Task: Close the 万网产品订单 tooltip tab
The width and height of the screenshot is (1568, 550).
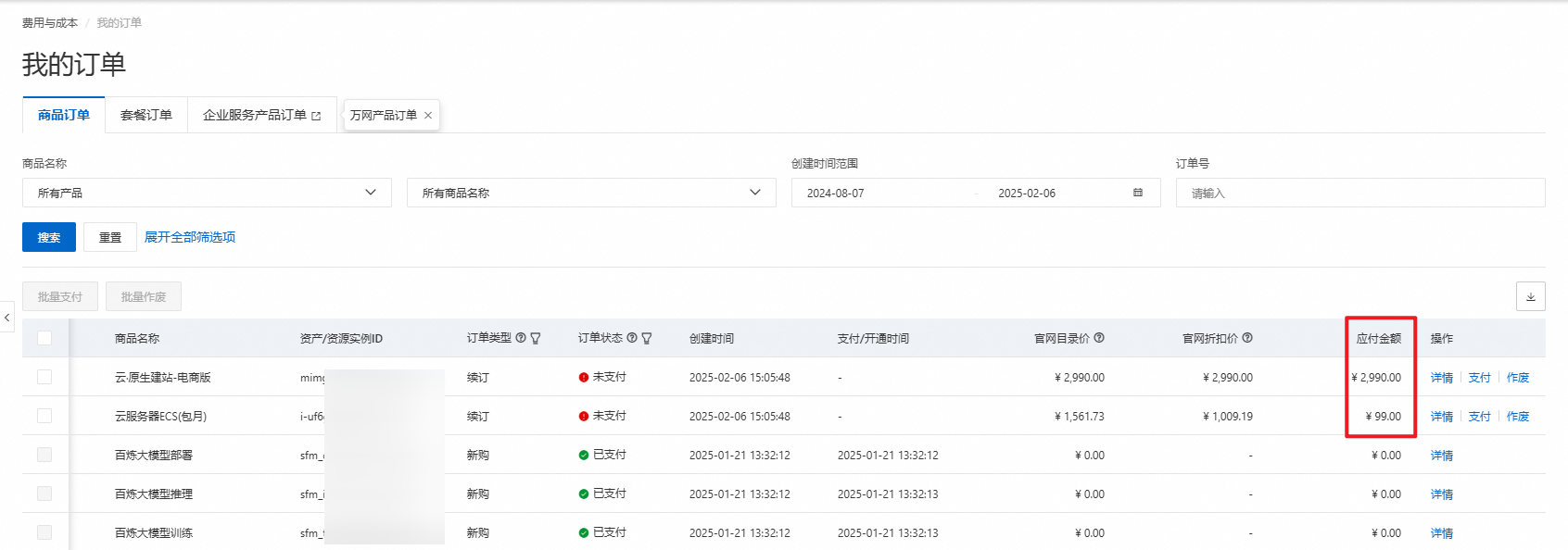Action: point(428,116)
